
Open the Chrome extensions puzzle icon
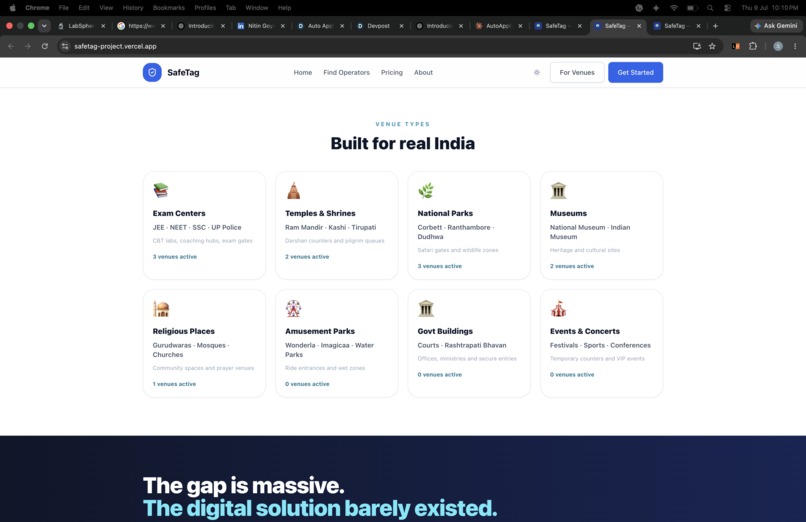[x=753, y=46]
